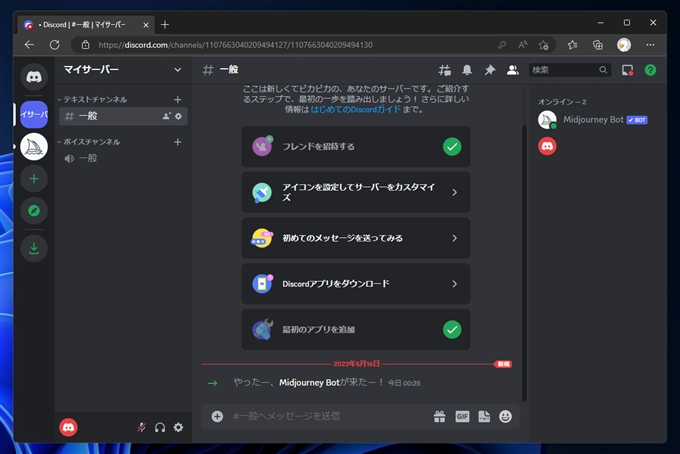Expand the マイサーバー server dropdown menu
Viewport: 680px width, 454px height.
point(177,70)
